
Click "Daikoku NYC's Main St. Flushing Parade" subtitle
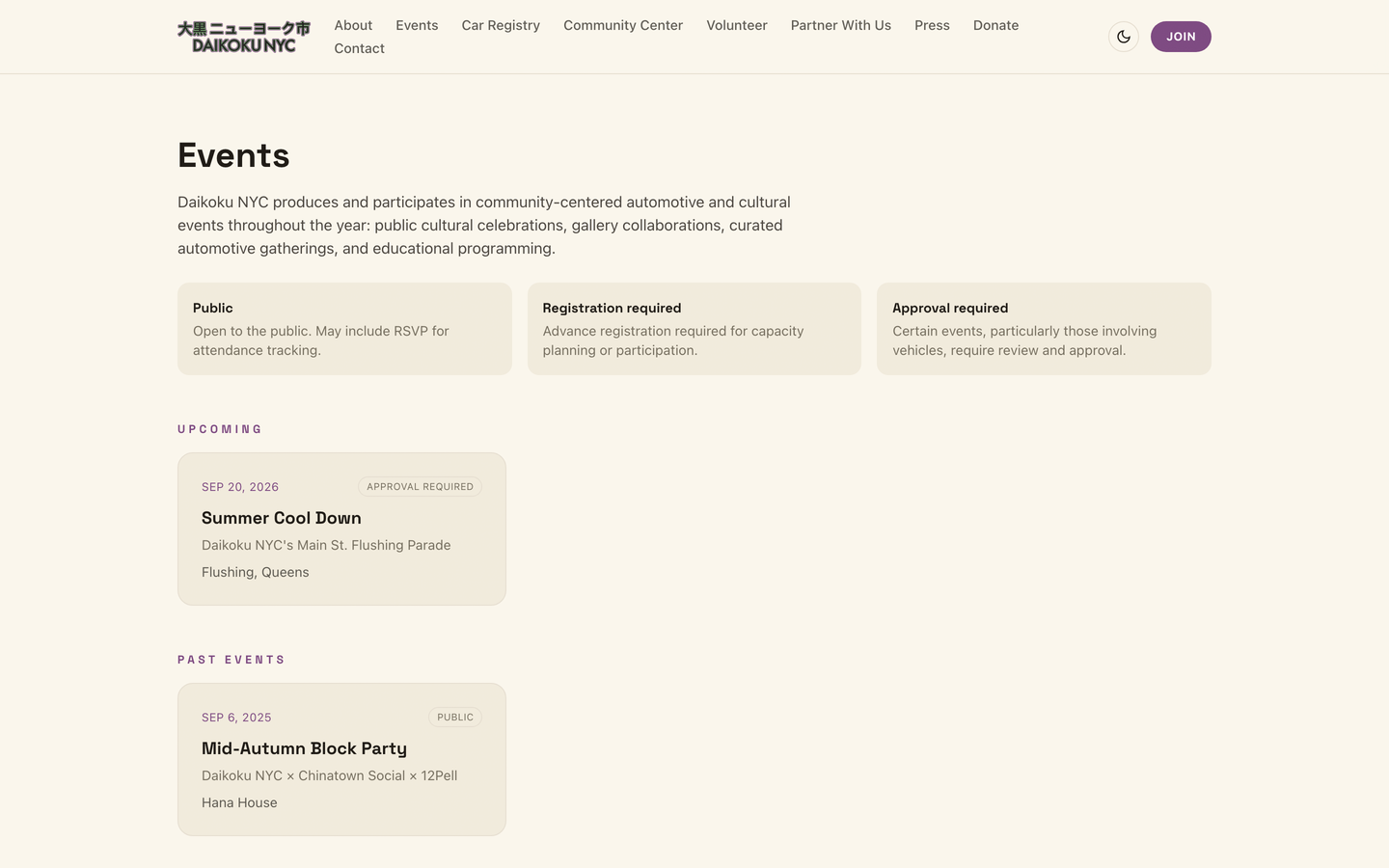click(x=326, y=545)
